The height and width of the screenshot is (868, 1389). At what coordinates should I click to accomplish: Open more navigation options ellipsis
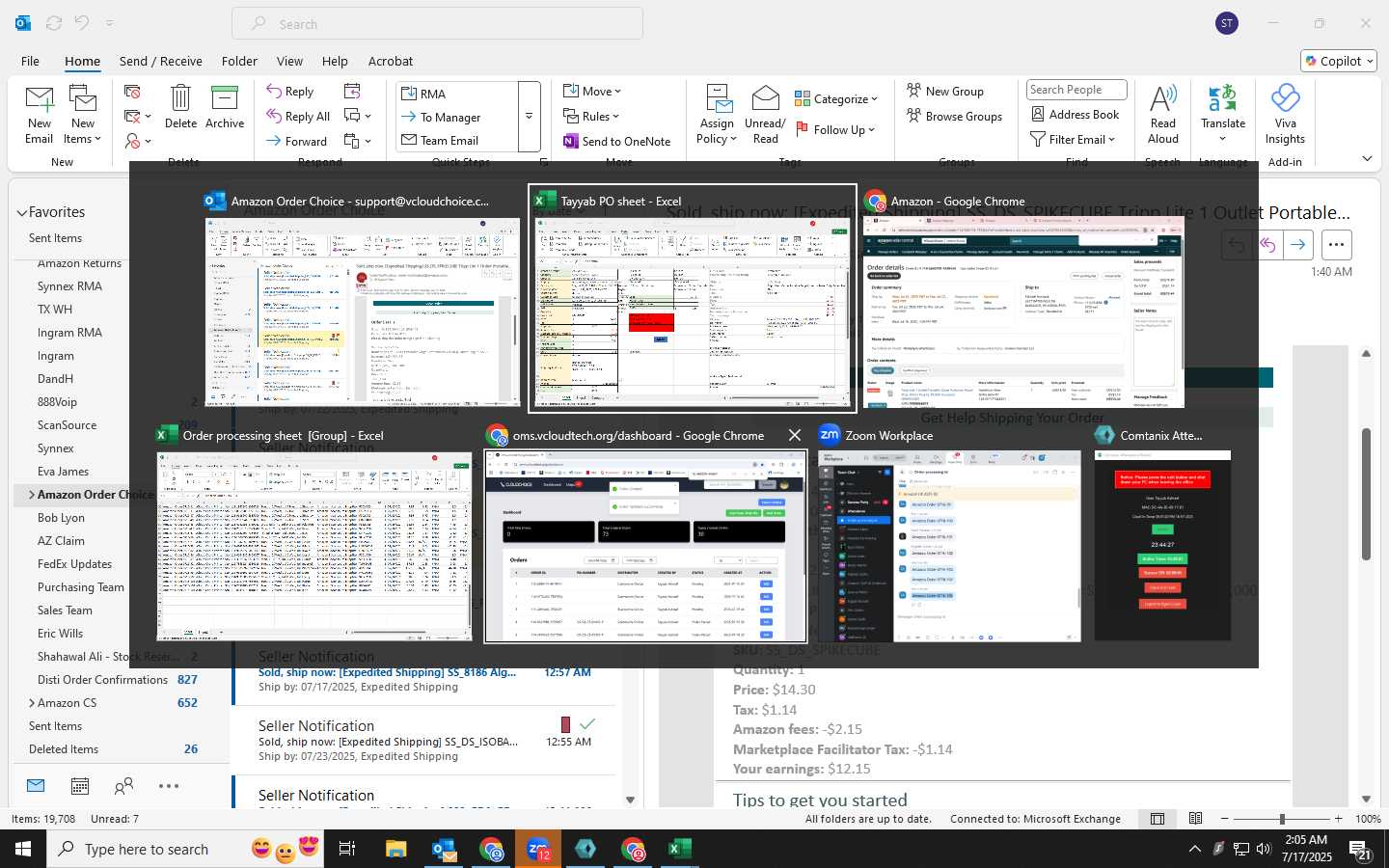click(169, 786)
